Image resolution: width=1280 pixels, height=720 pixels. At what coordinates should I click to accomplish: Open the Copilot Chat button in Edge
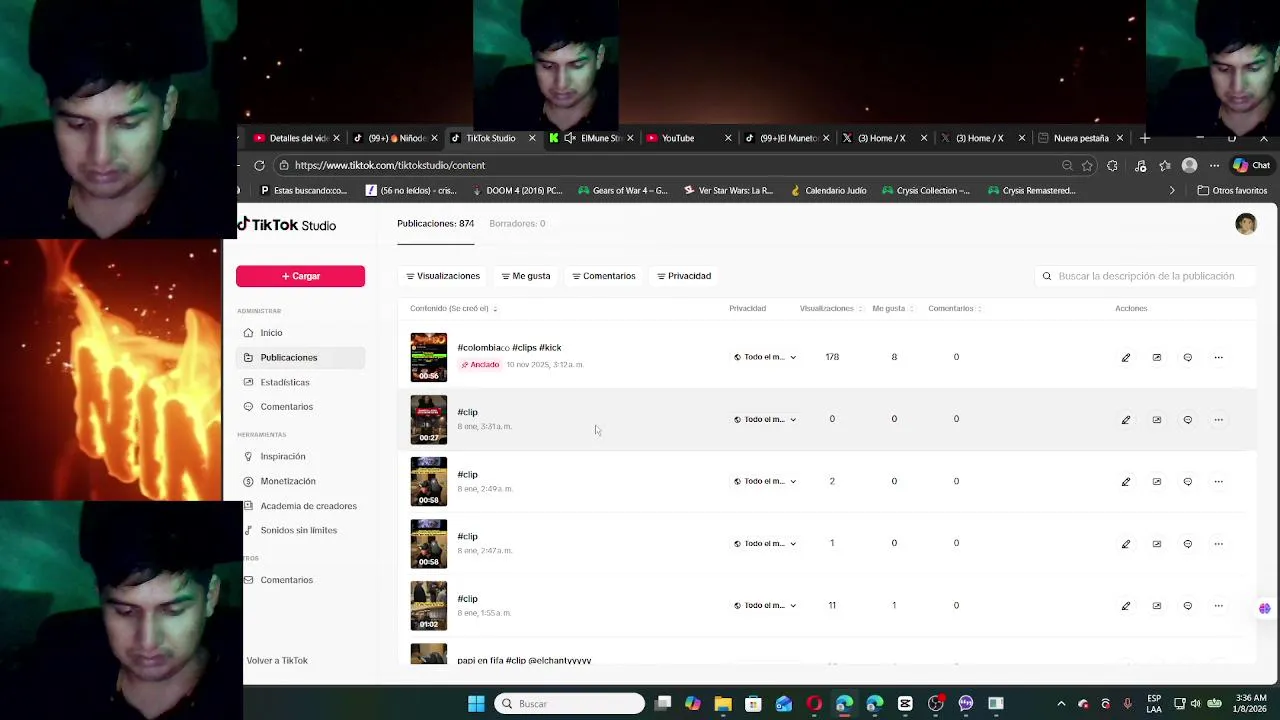pyautogui.click(x=1251, y=166)
